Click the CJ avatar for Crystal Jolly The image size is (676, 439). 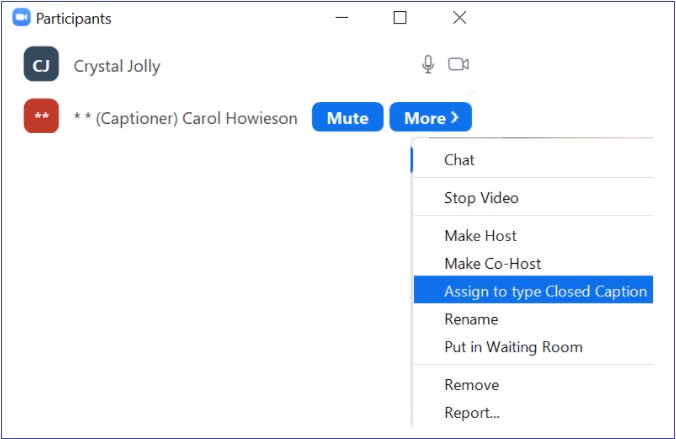tap(41, 66)
